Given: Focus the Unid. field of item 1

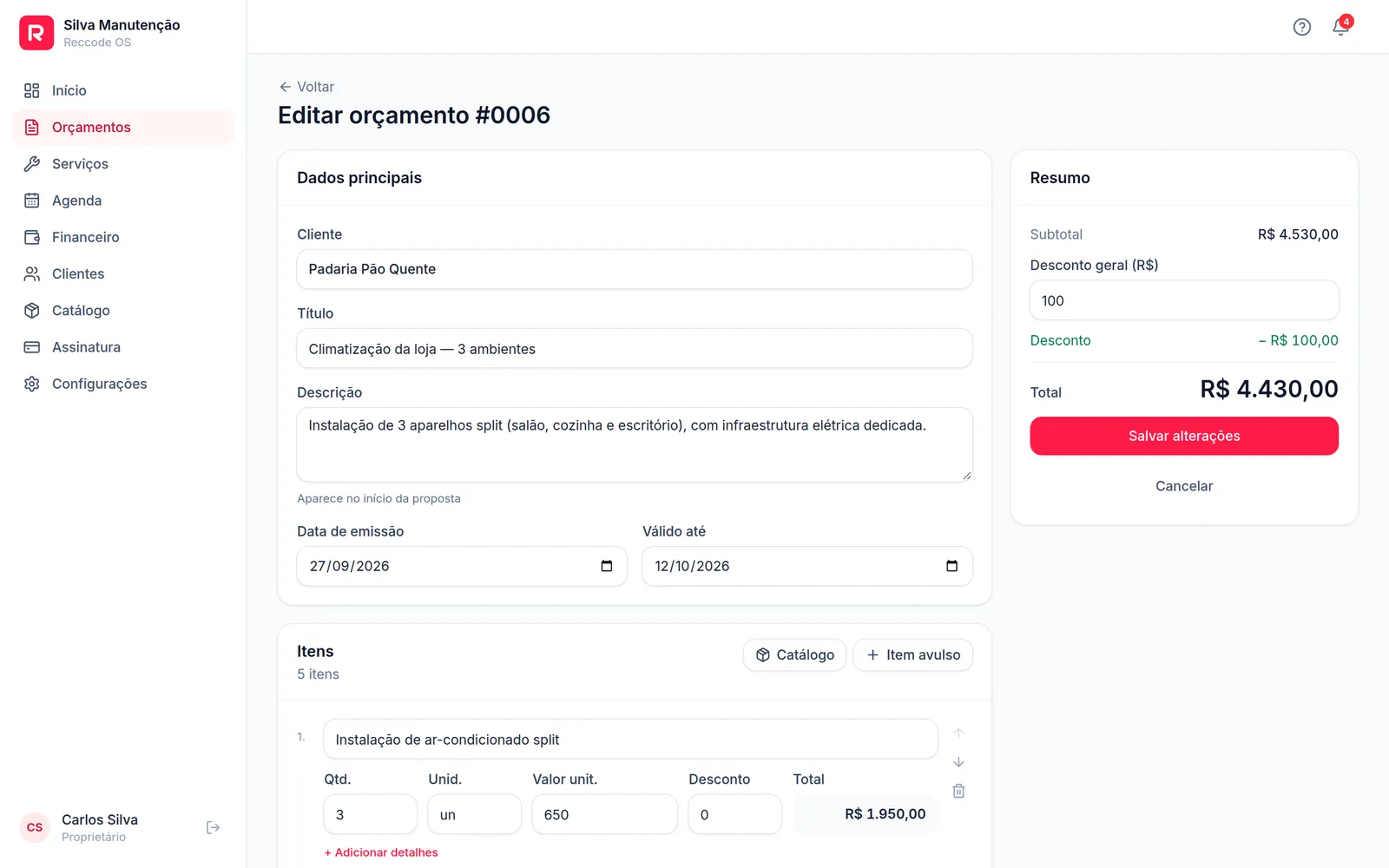Looking at the screenshot, I should click(475, 814).
